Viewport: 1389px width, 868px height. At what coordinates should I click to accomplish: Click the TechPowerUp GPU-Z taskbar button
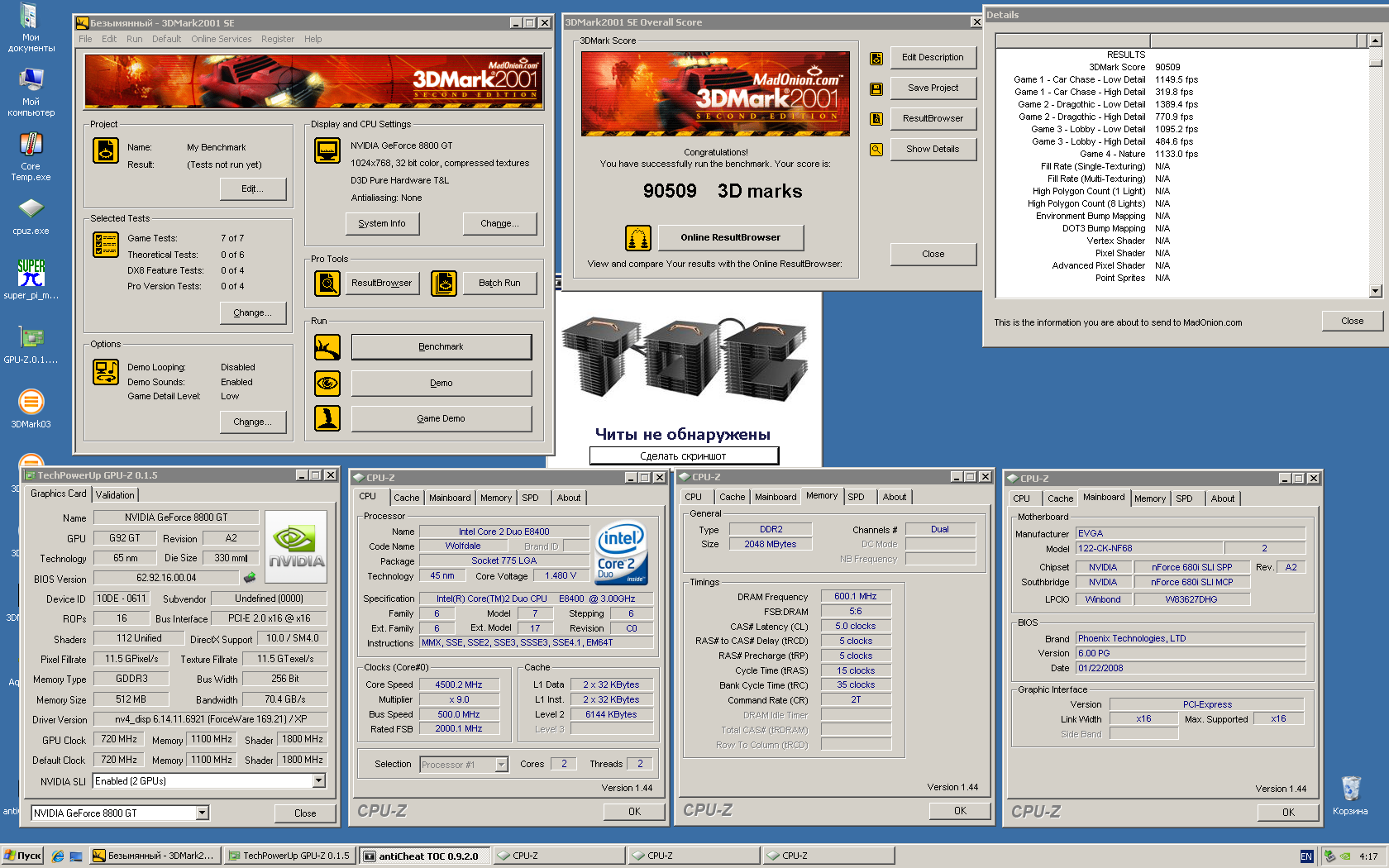pyautogui.click(x=290, y=856)
